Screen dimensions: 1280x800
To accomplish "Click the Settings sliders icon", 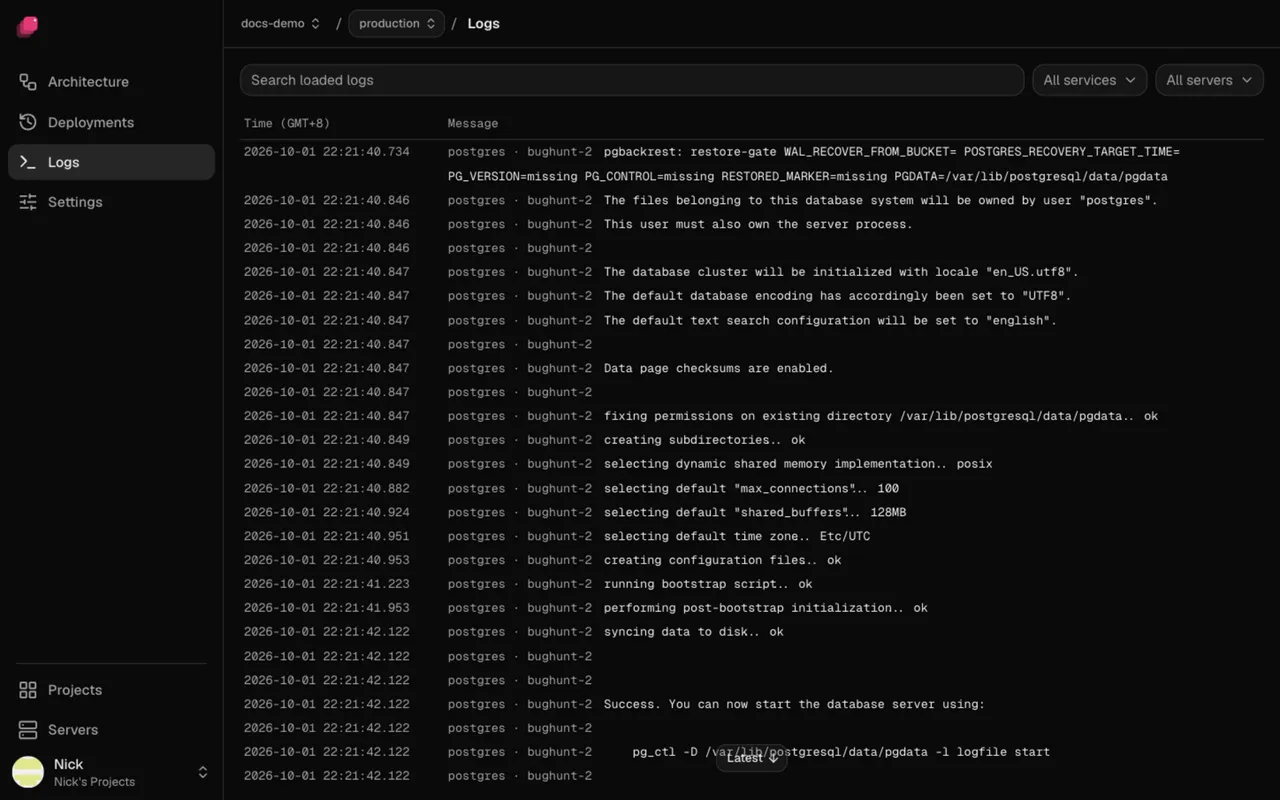I will (28, 202).
